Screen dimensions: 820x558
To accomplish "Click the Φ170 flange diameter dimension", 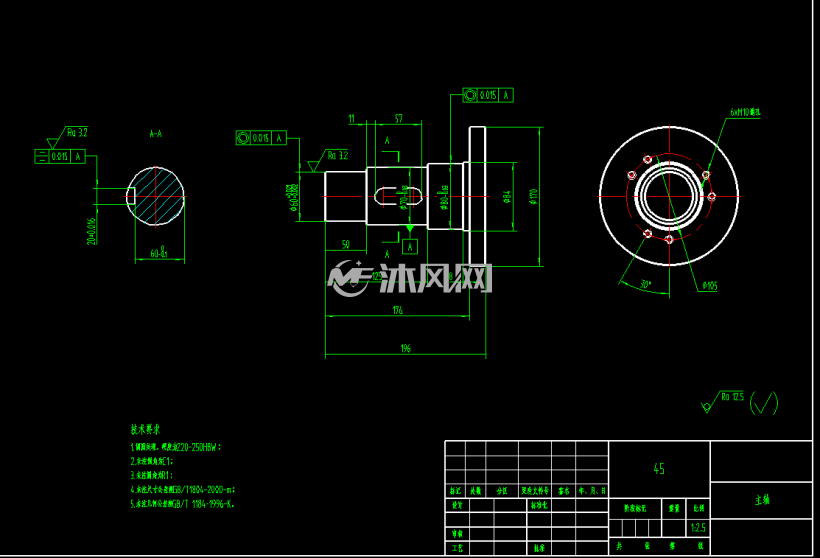I will 533,197.
